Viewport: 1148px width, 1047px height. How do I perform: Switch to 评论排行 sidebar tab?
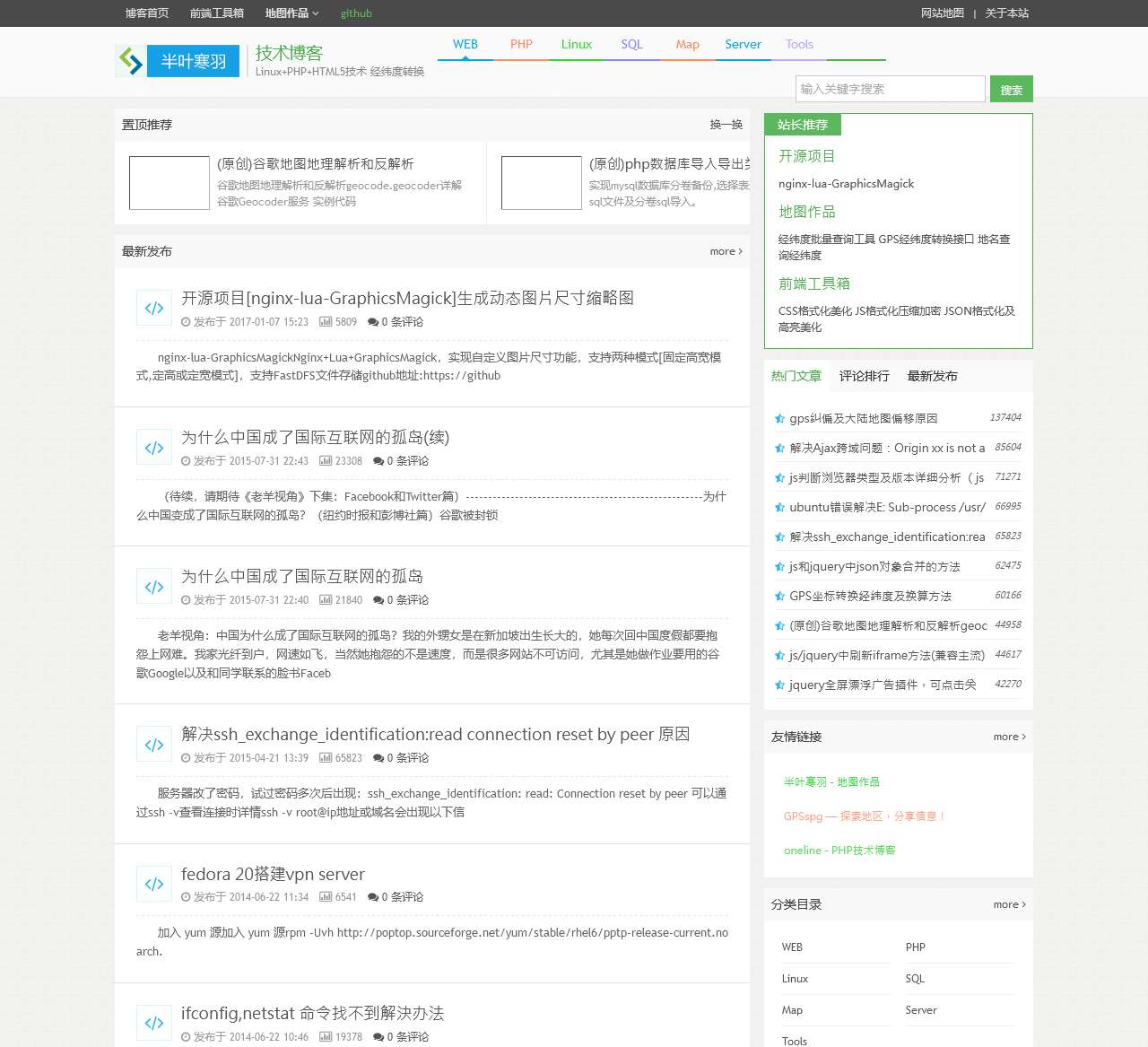click(x=865, y=376)
